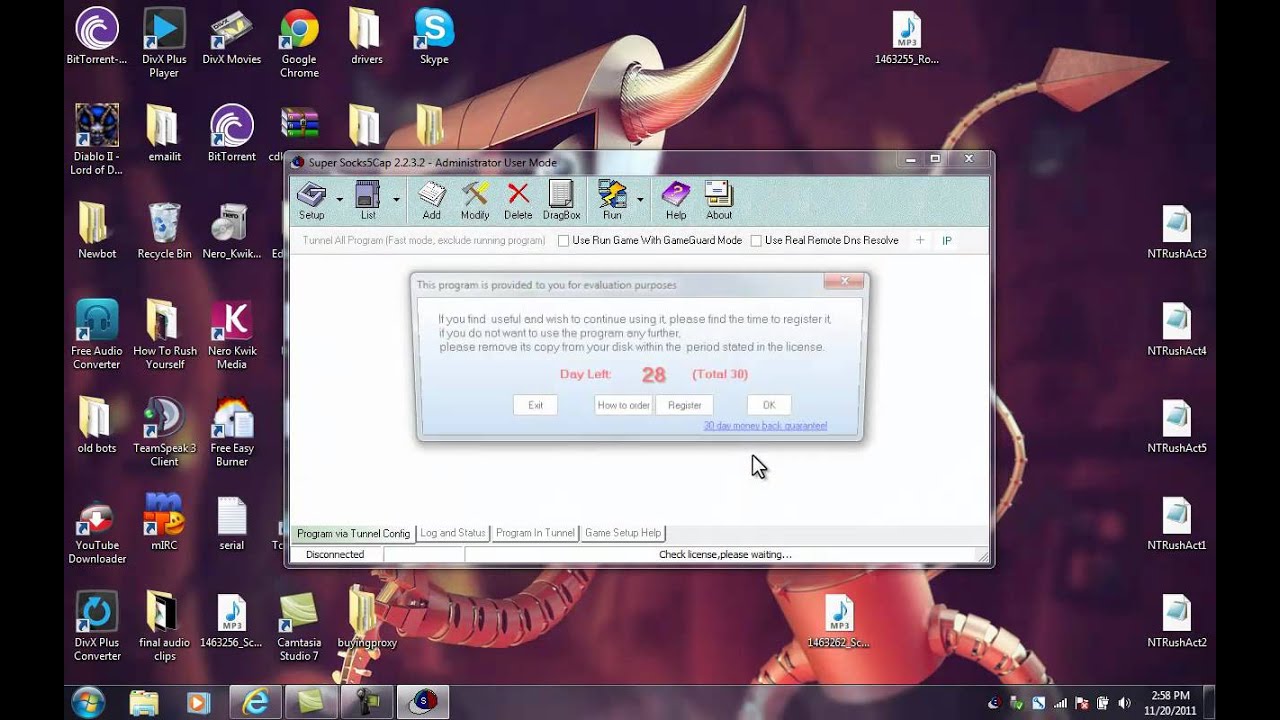This screenshot has height=720, width=1280.
Task: Click OK in the evaluation dialog
Action: pos(769,405)
